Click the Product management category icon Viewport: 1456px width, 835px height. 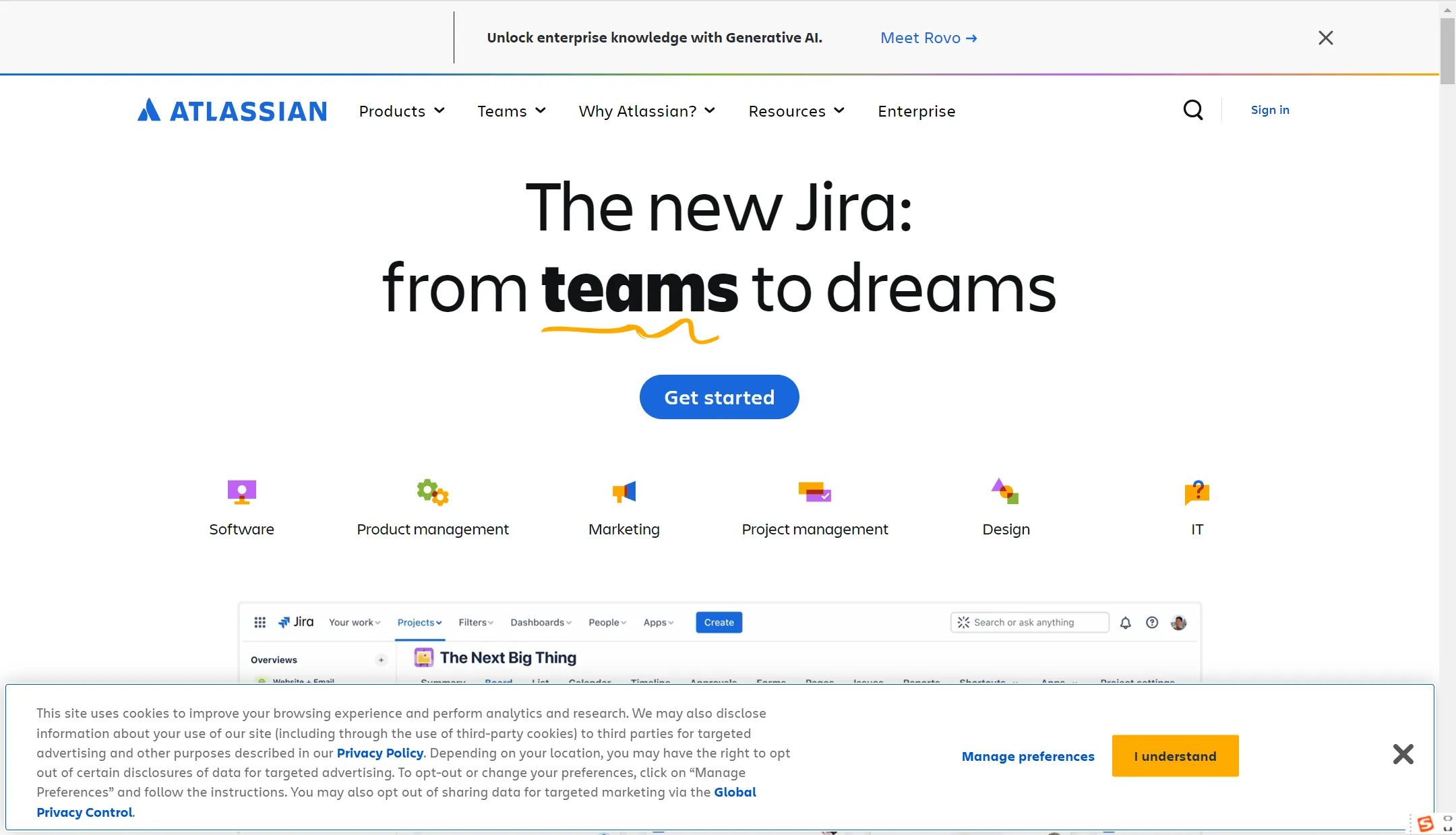(x=432, y=490)
